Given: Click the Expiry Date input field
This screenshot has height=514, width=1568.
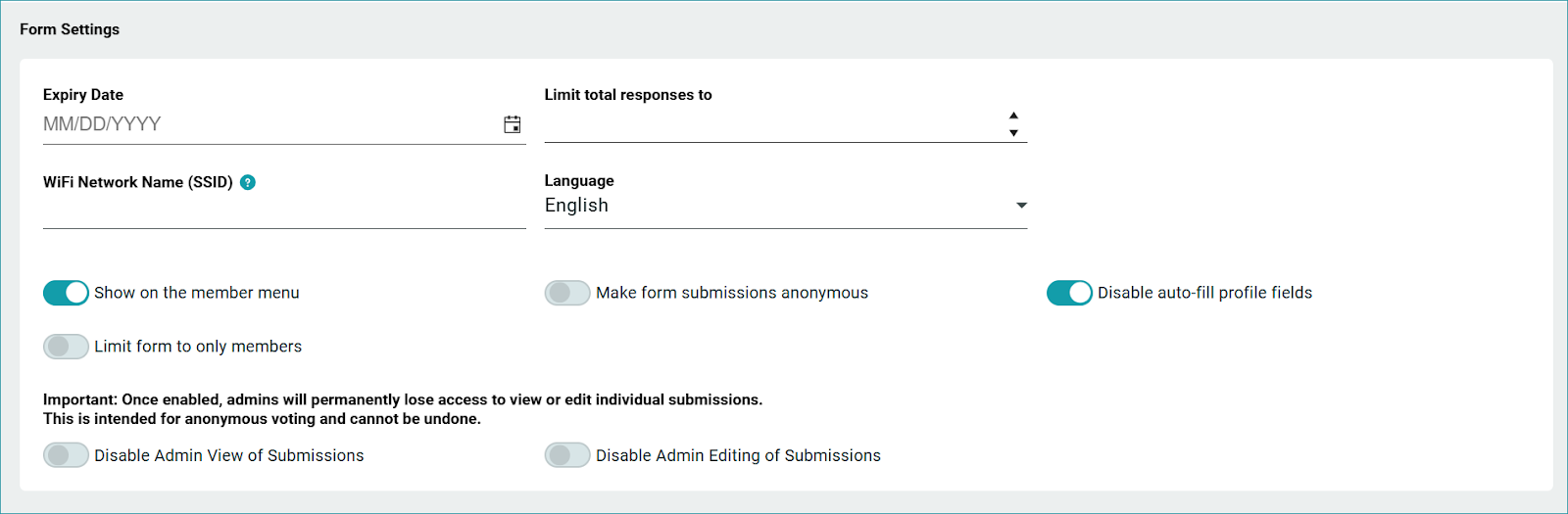Looking at the screenshot, I should point(265,124).
